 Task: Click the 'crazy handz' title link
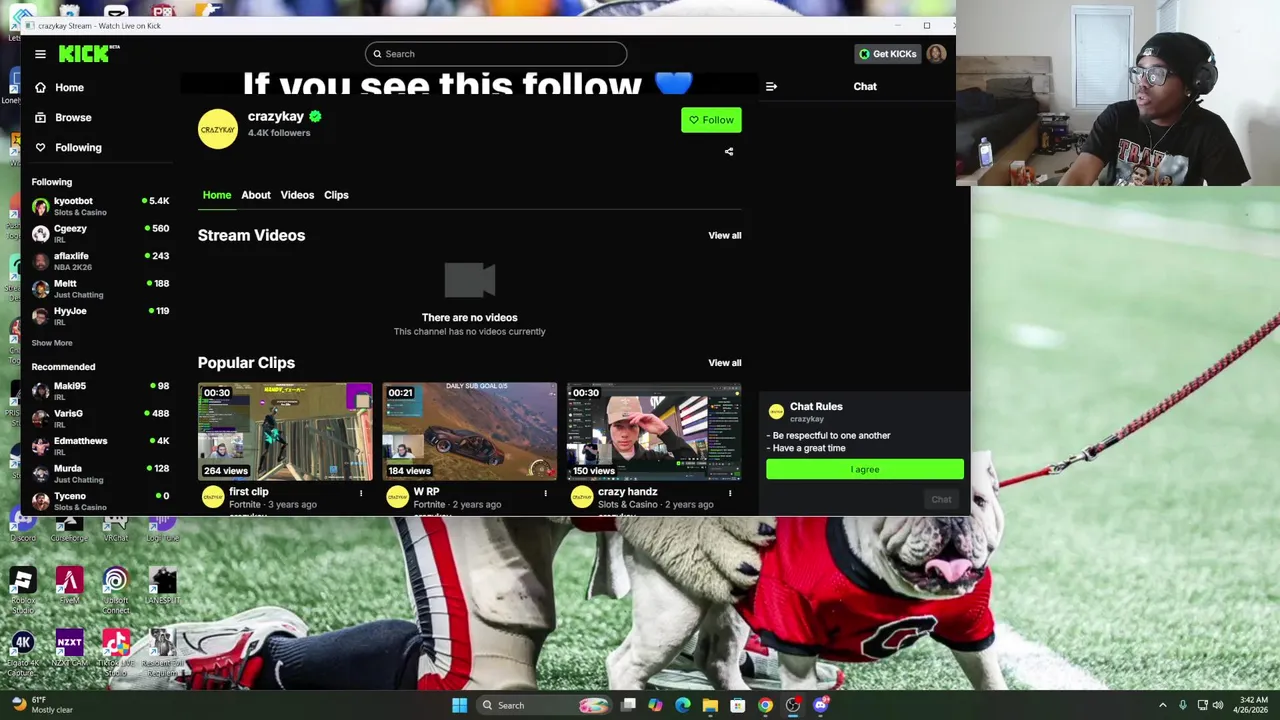[x=627, y=492]
